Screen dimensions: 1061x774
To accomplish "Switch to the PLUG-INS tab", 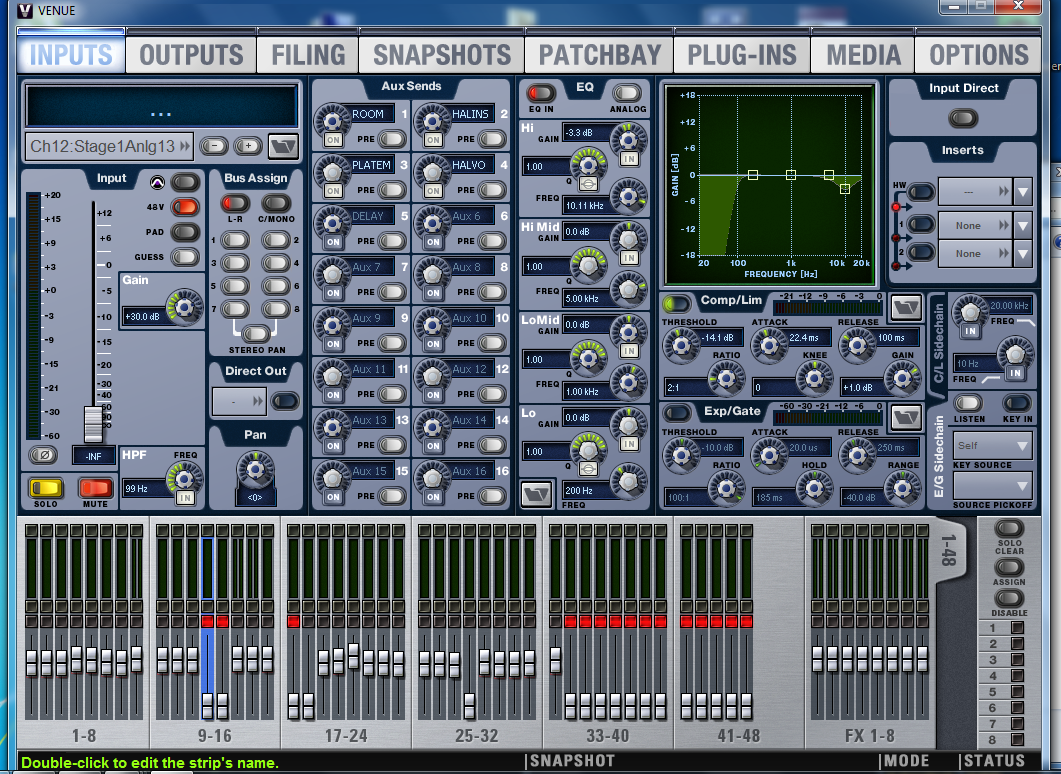I will [742, 55].
